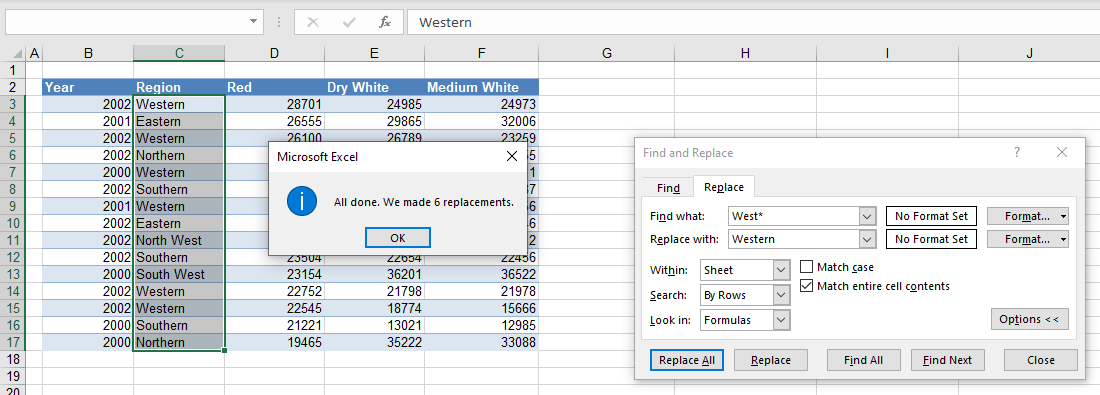Close the Microsoft Excel message box

[512, 156]
